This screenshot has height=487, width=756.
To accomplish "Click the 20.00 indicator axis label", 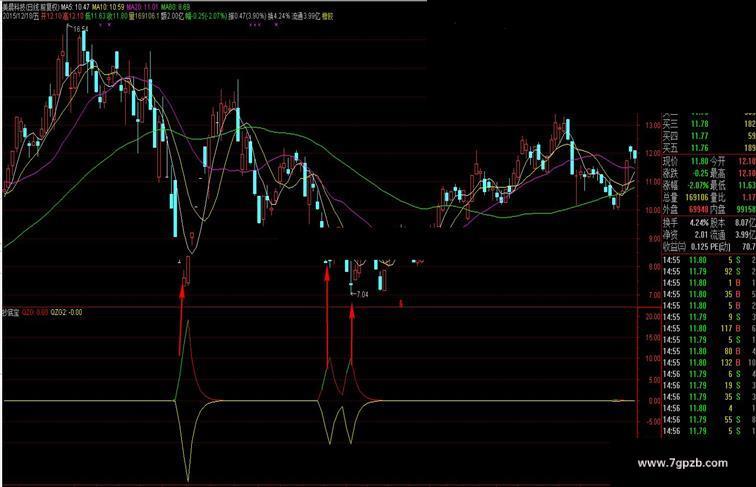I will 653,317.
